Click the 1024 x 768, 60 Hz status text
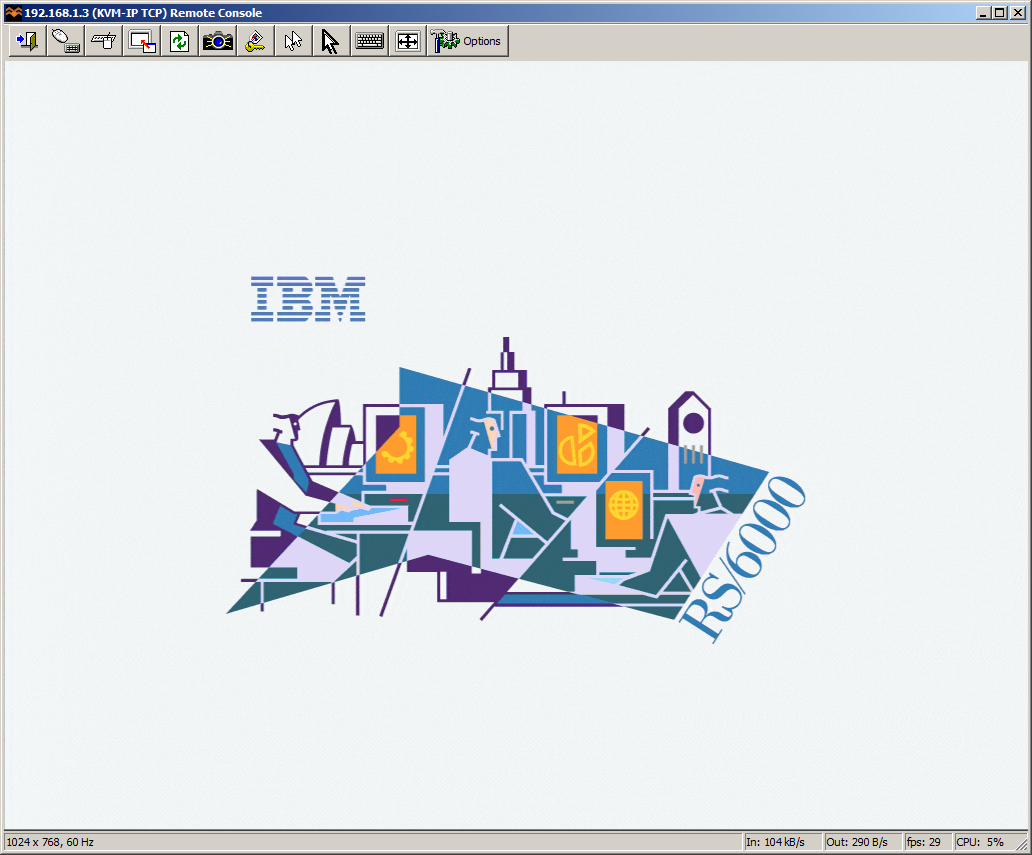This screenshot has height=855, width=1032. coord(50,842)
